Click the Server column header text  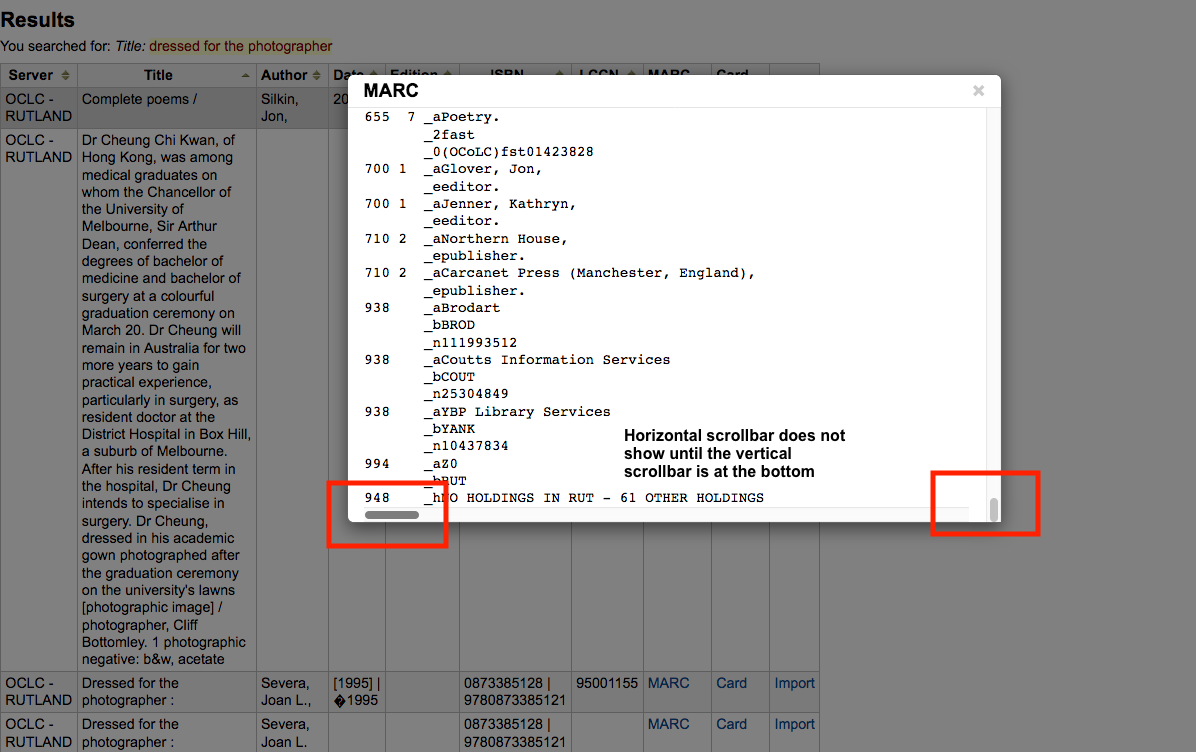coord(30,75)
